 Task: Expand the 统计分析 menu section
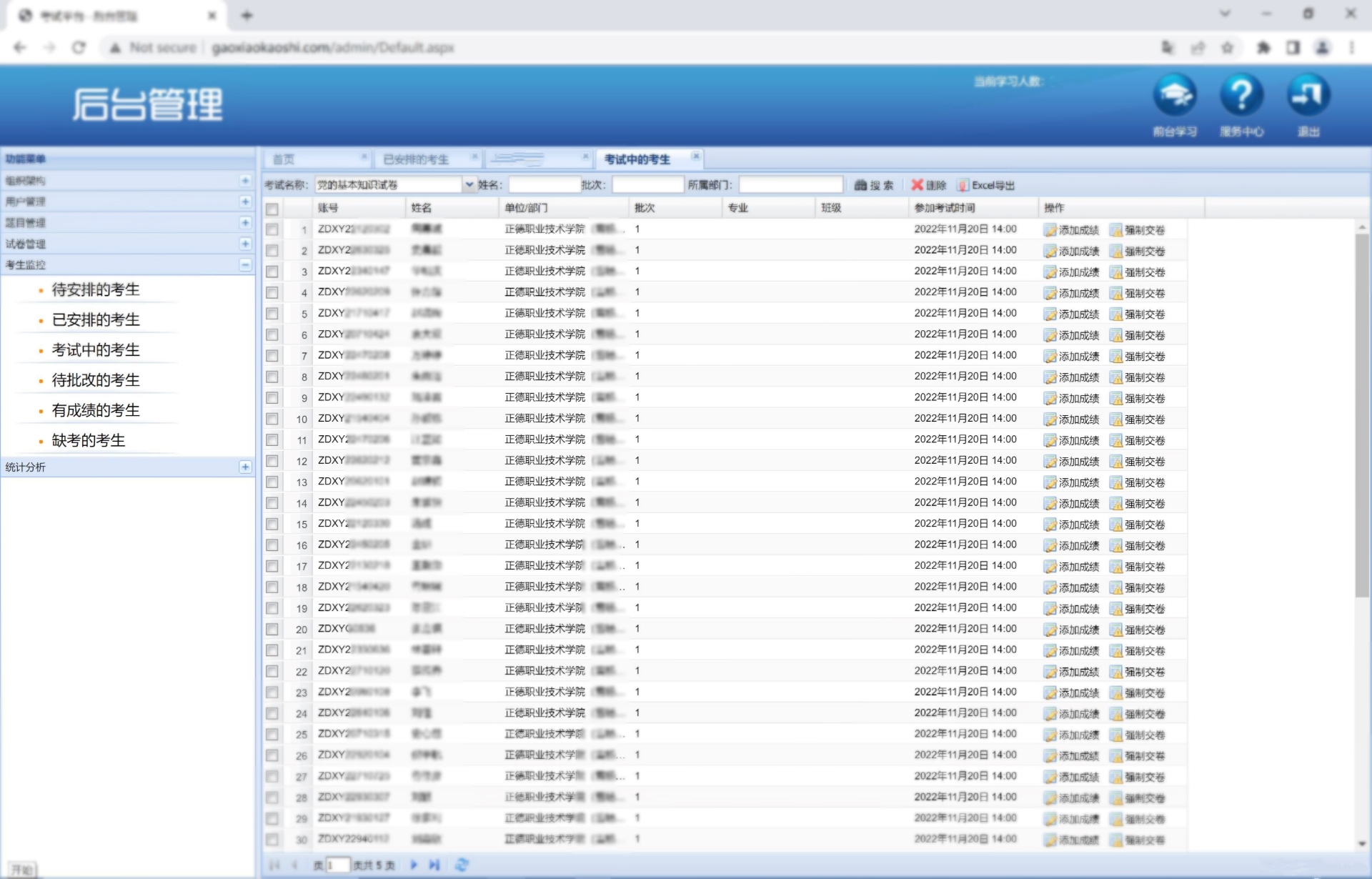pos(245,467)
